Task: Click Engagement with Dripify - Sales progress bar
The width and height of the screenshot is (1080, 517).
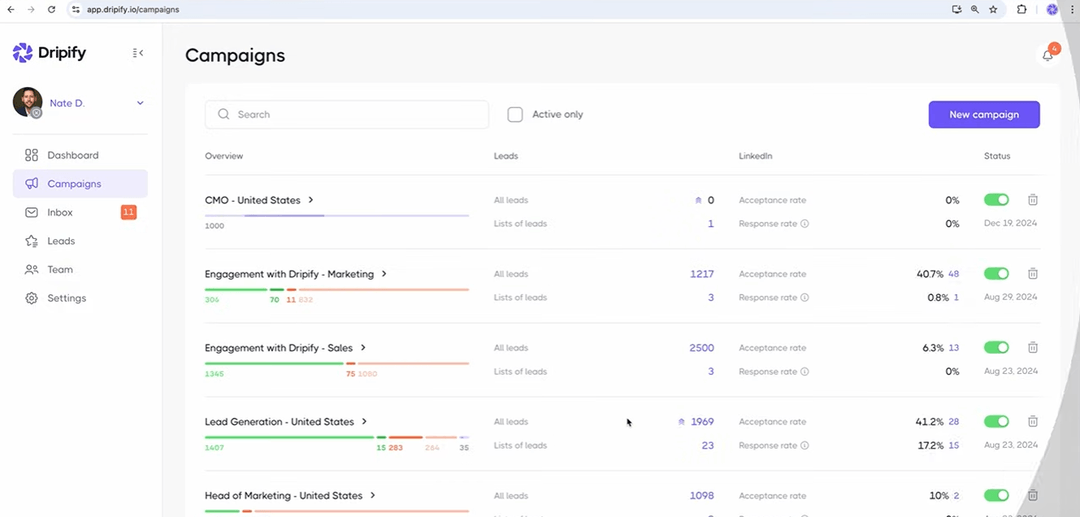Action: point(337,363)
